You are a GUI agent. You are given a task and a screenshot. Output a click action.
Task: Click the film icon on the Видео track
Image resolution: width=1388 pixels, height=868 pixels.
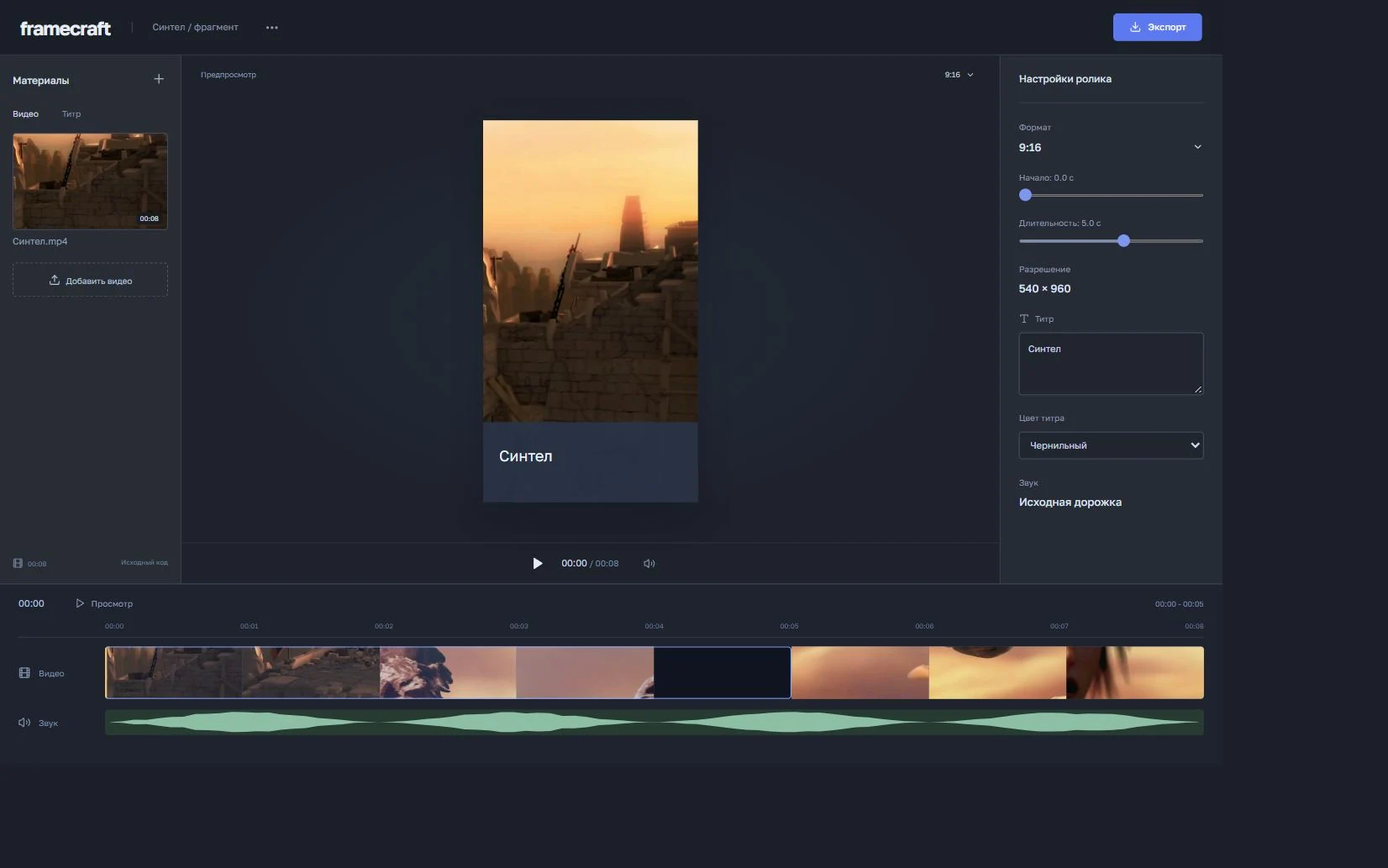[x=24, y=673]
